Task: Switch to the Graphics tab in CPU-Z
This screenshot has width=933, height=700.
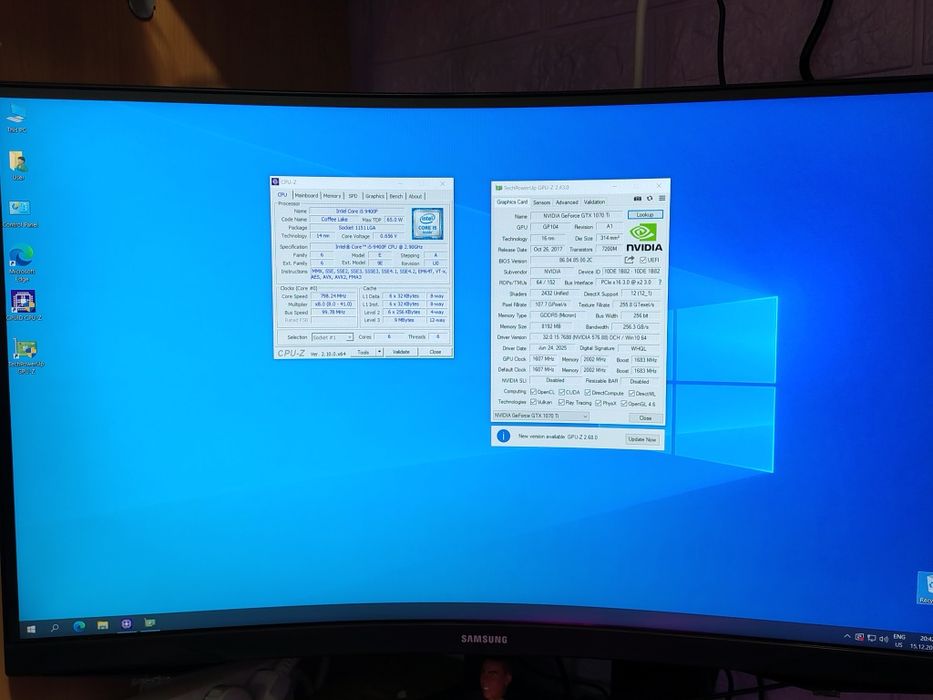Action: click(374, 196)
